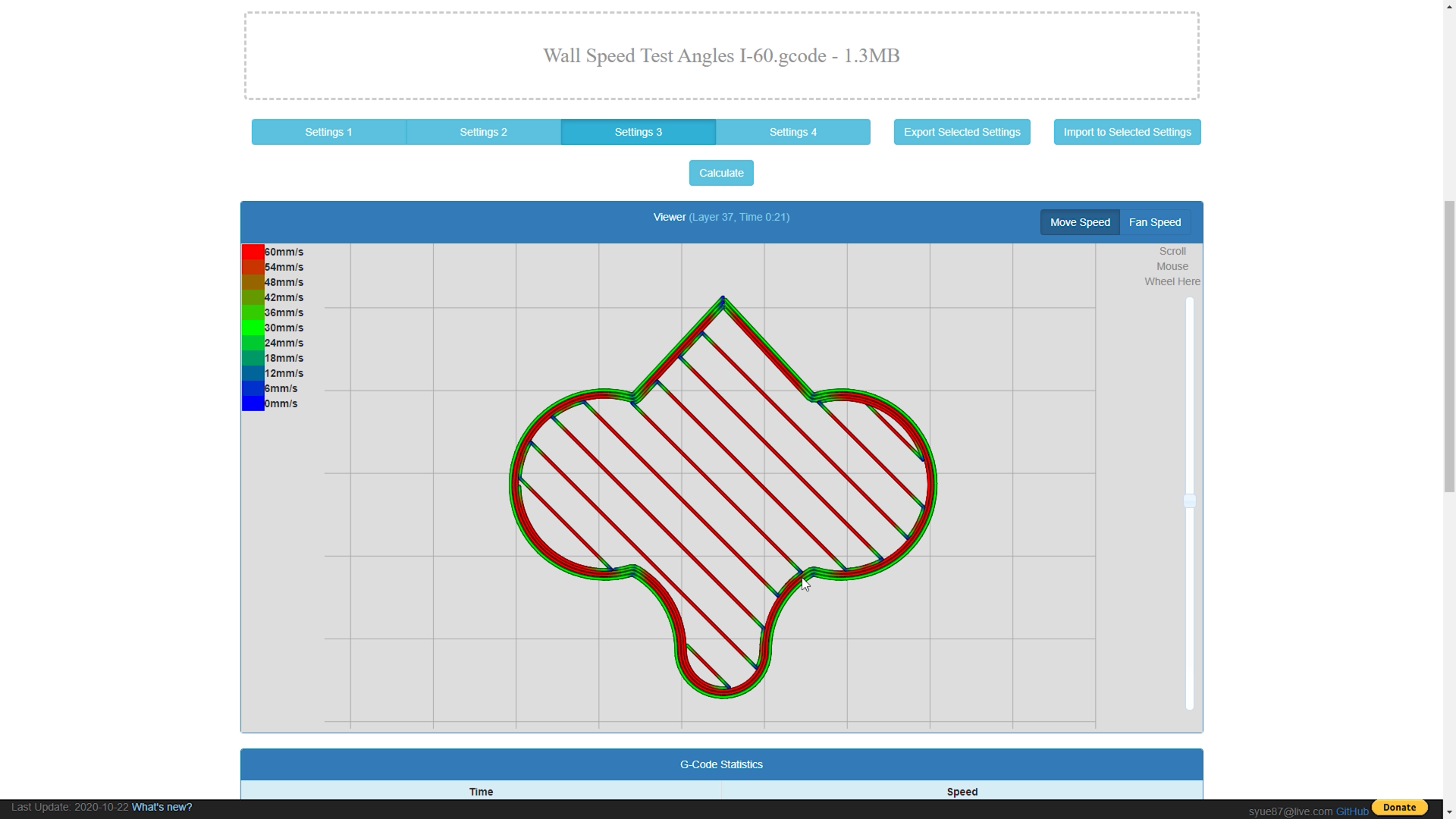Switch to Settings 2 tab
The image size is (1456, 819).
483,131
